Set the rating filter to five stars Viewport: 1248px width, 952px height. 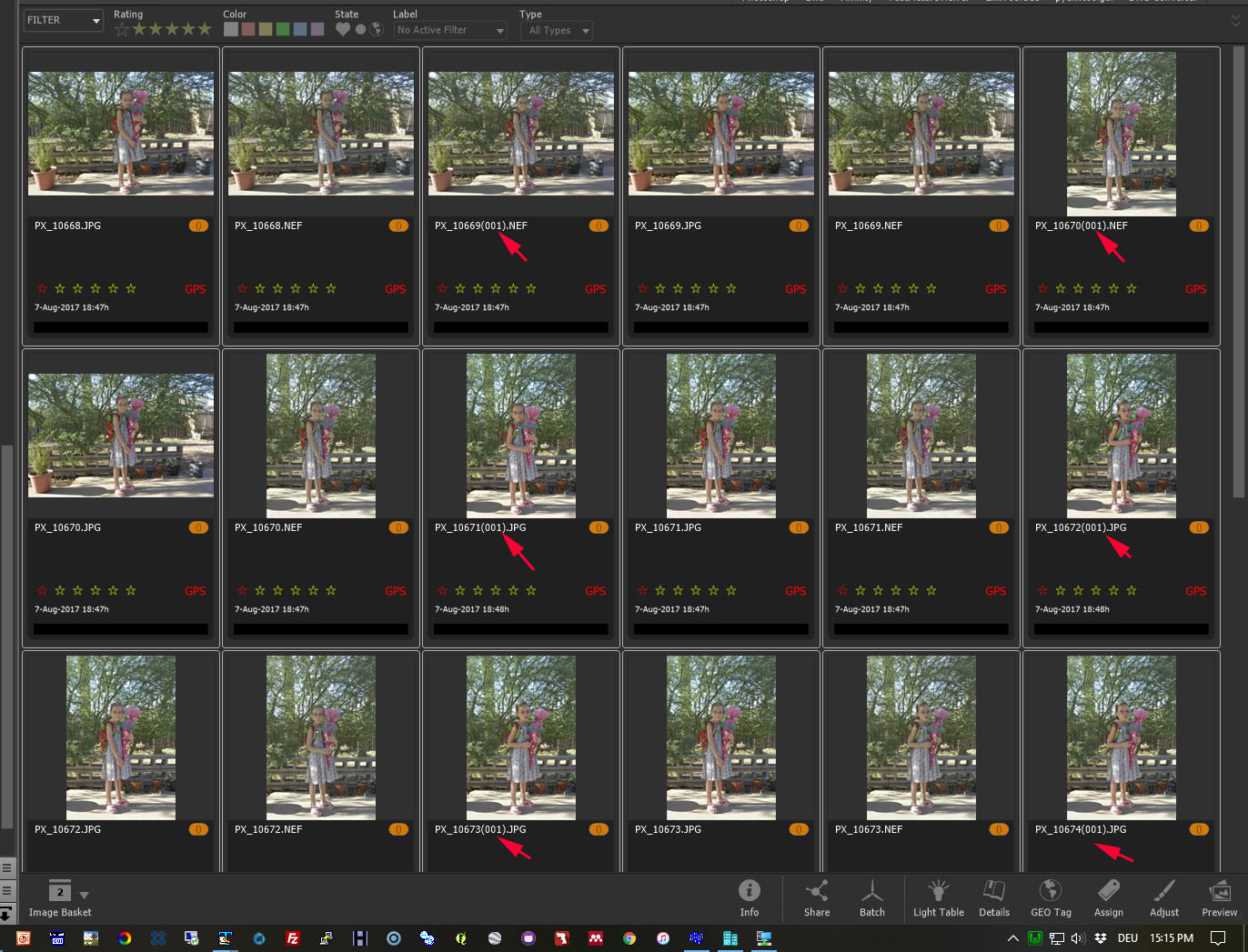205,29
